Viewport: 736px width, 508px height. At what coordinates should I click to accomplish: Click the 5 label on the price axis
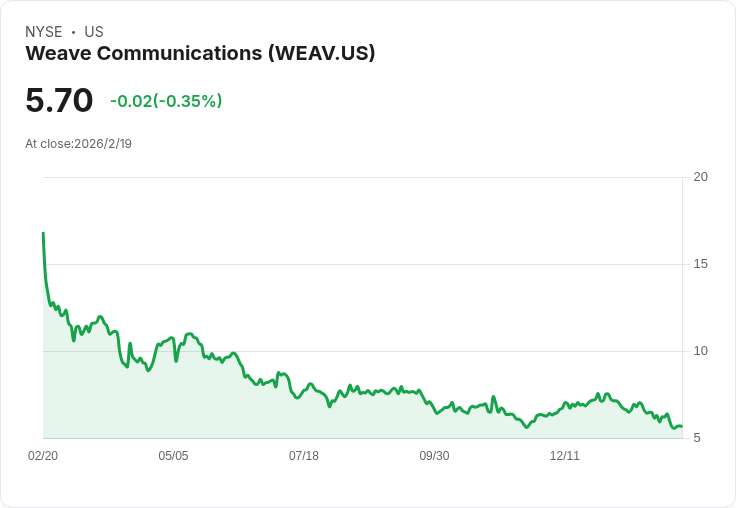(x=698, y=438)
